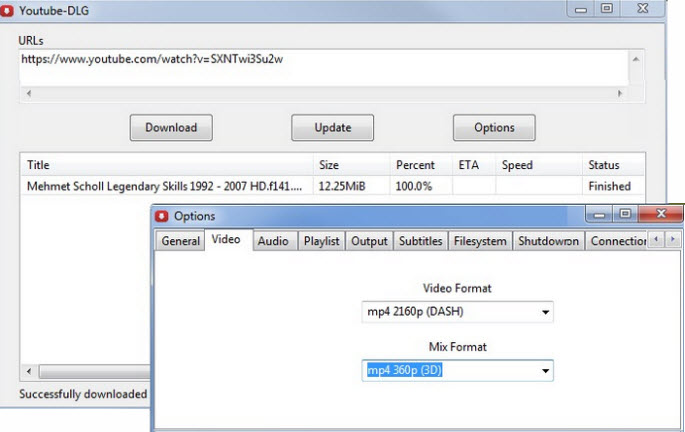The height and width of the screenshot is (432, 685).
Task: Click URL box horizontal scroll left arrow
Action: (29, 93)
